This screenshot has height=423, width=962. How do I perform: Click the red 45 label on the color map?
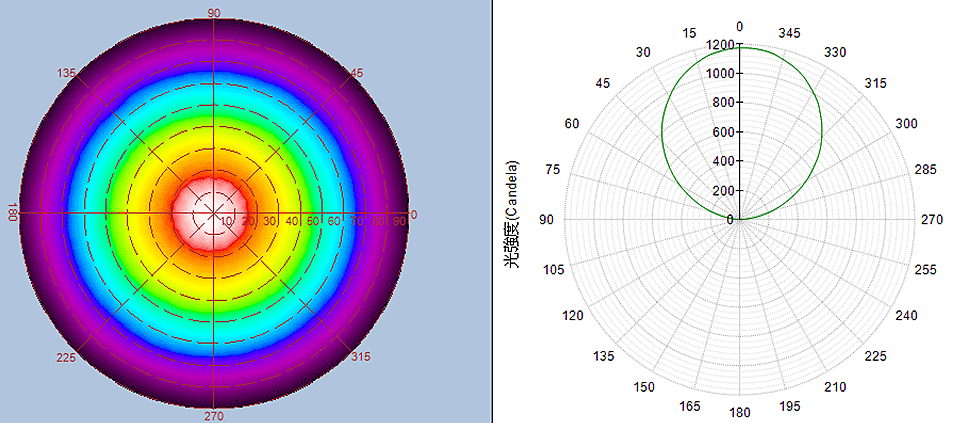click(x=357, y=73)
